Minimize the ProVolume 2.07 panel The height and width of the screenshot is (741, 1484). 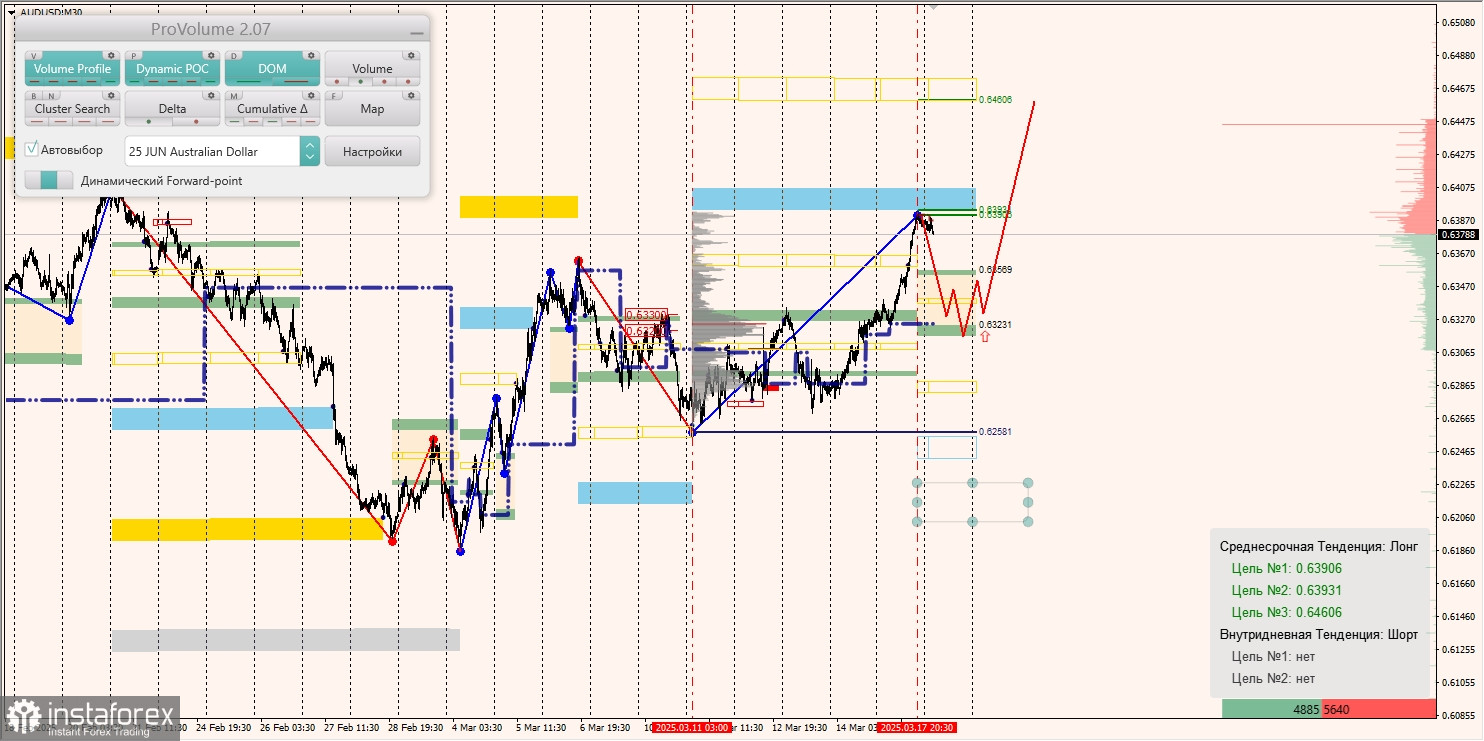[x=416, y=33]
